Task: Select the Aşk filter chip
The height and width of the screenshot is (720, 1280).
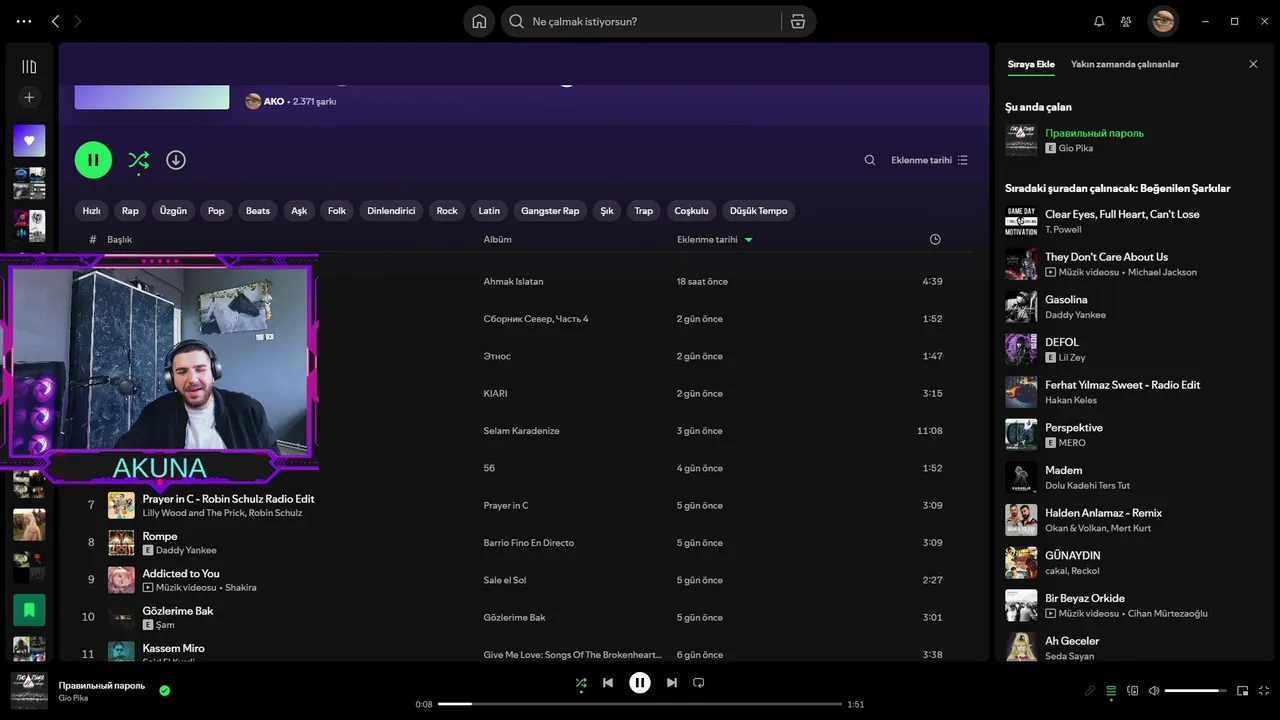Action: coord(299,211)
